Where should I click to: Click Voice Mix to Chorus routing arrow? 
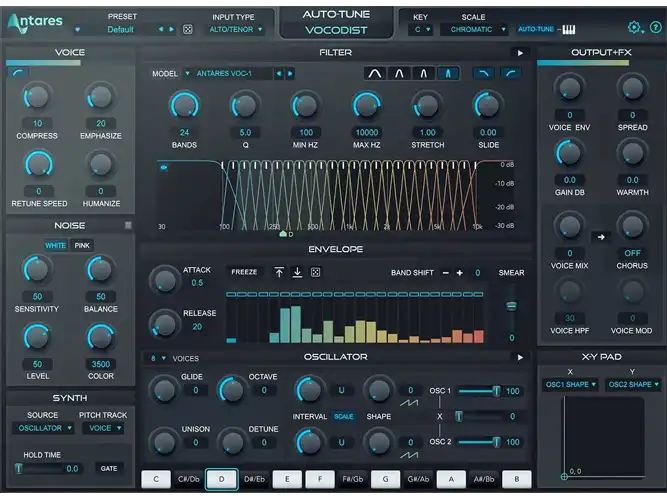[601, 237]
